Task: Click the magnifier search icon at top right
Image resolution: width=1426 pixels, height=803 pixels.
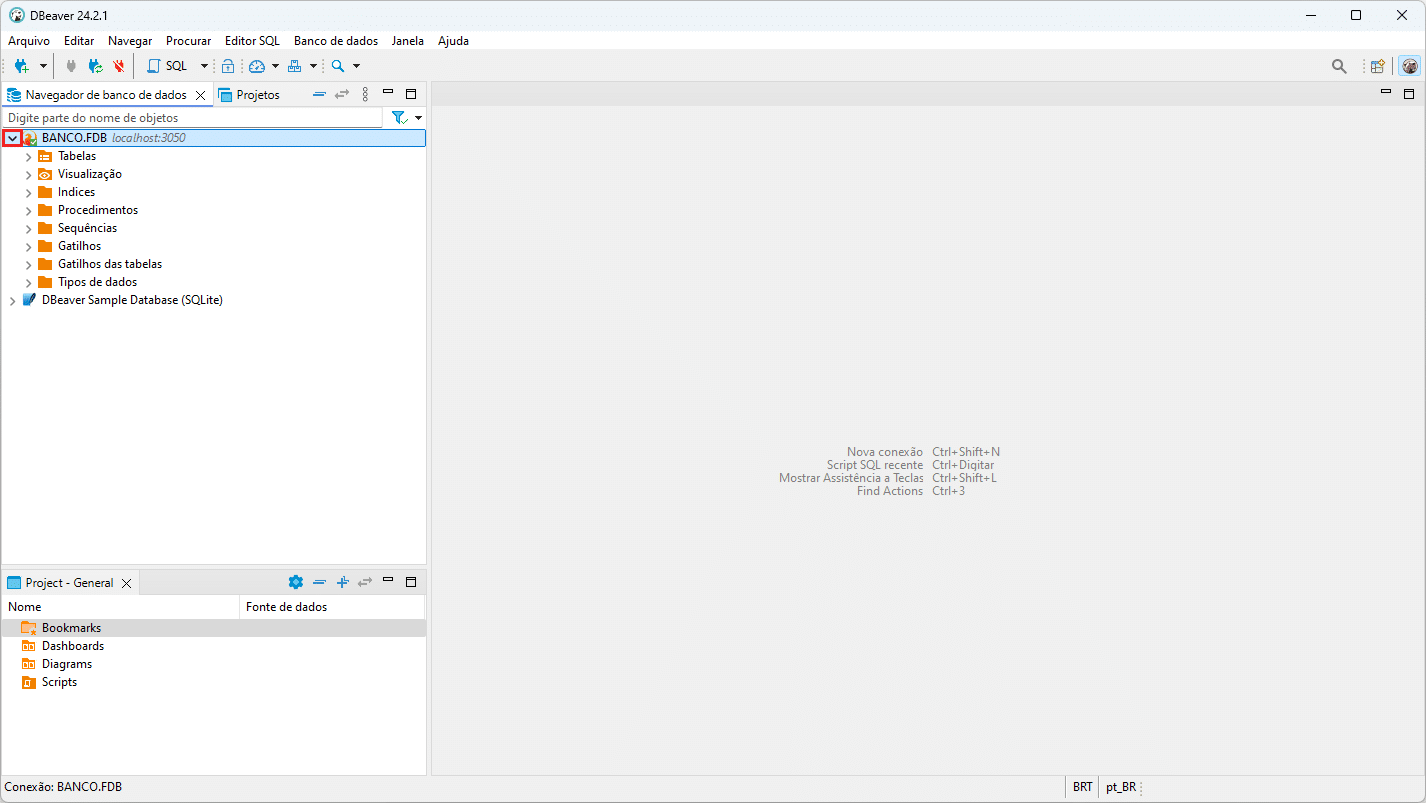Action: pyautogui.click(x=1339, y=66)
